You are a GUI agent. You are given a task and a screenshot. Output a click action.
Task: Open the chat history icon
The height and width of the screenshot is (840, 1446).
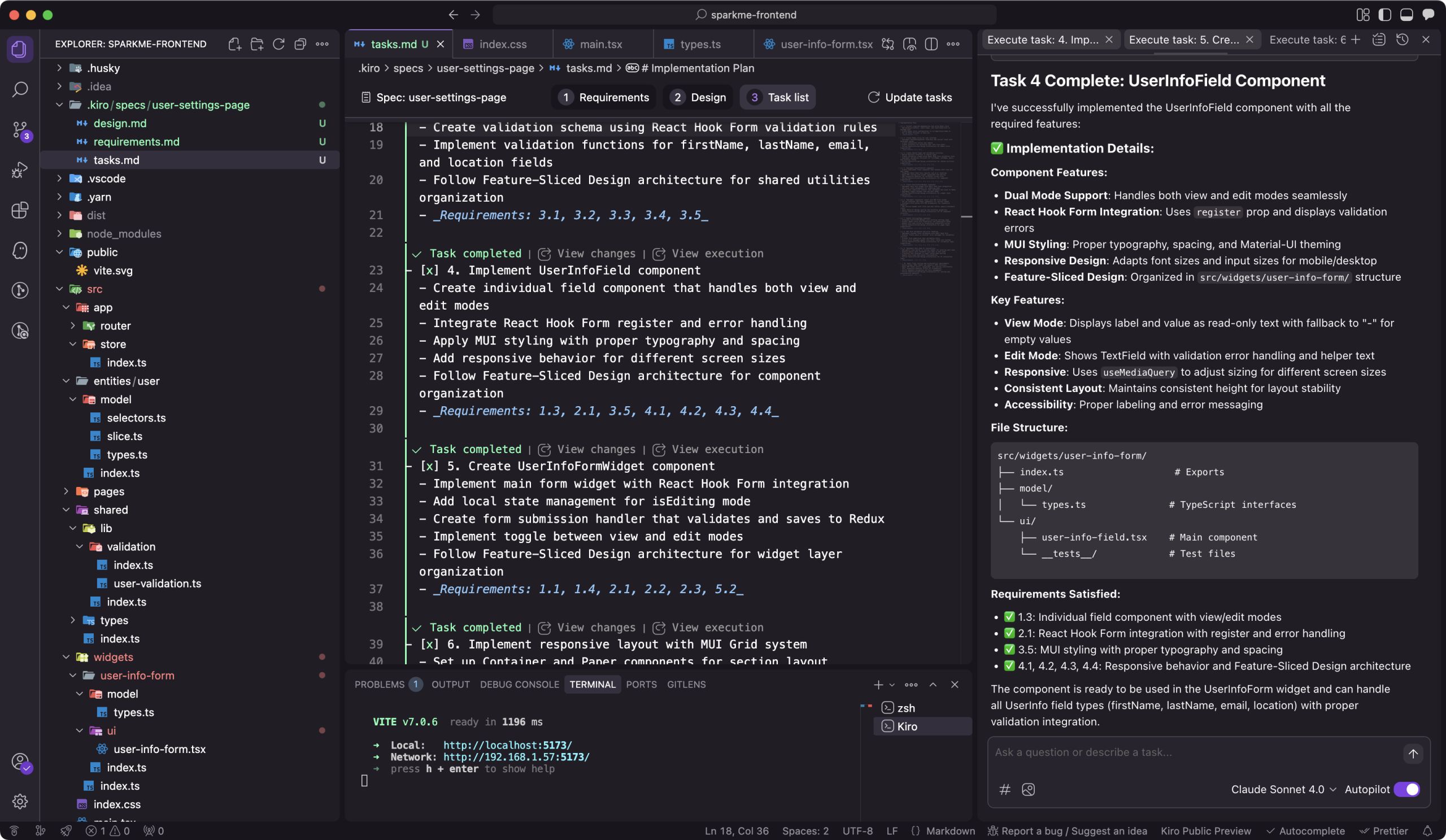pyautogui.click(x=1403, y=40)
